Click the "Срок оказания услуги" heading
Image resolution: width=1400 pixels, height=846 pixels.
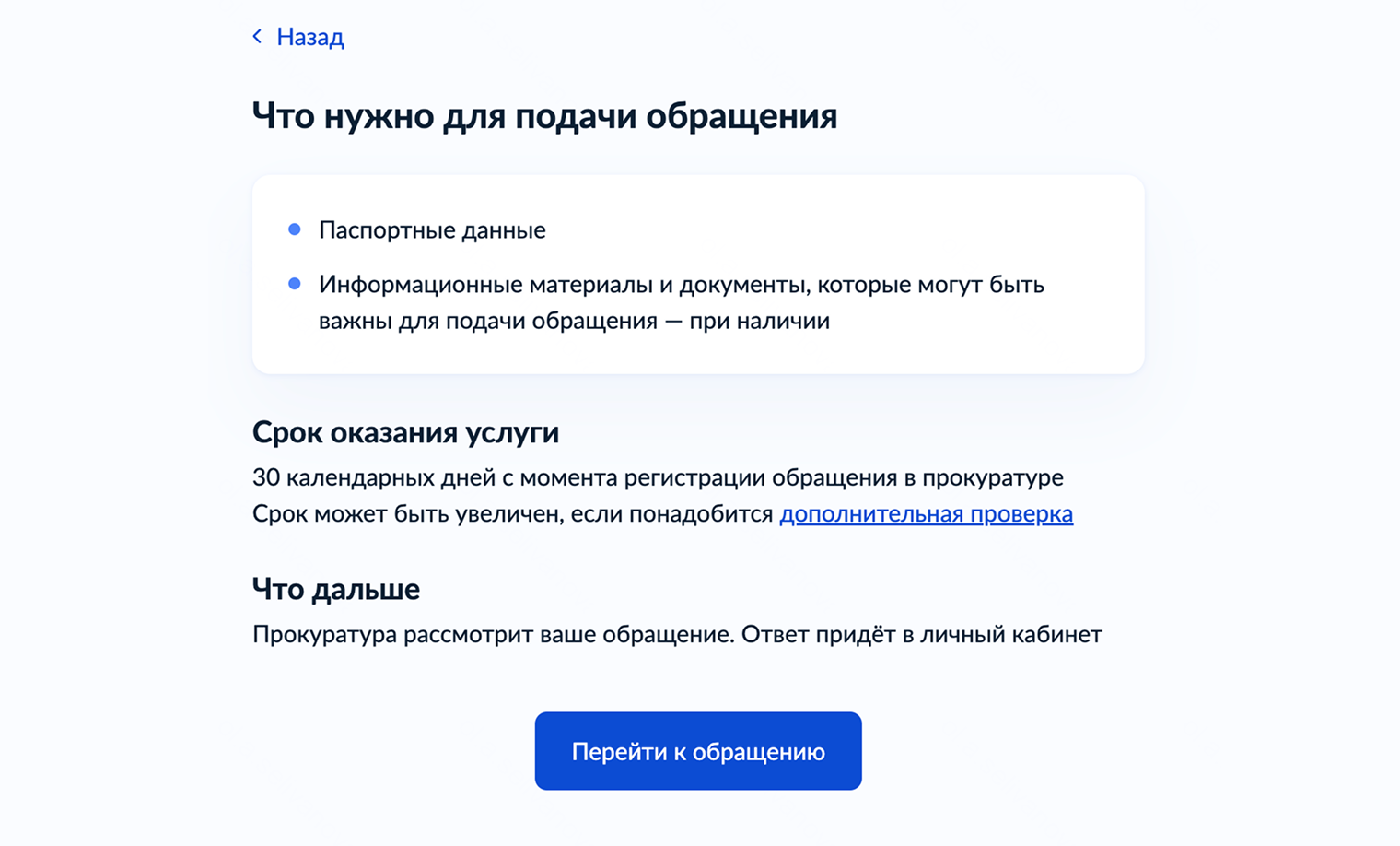click(x=405, y=432)
